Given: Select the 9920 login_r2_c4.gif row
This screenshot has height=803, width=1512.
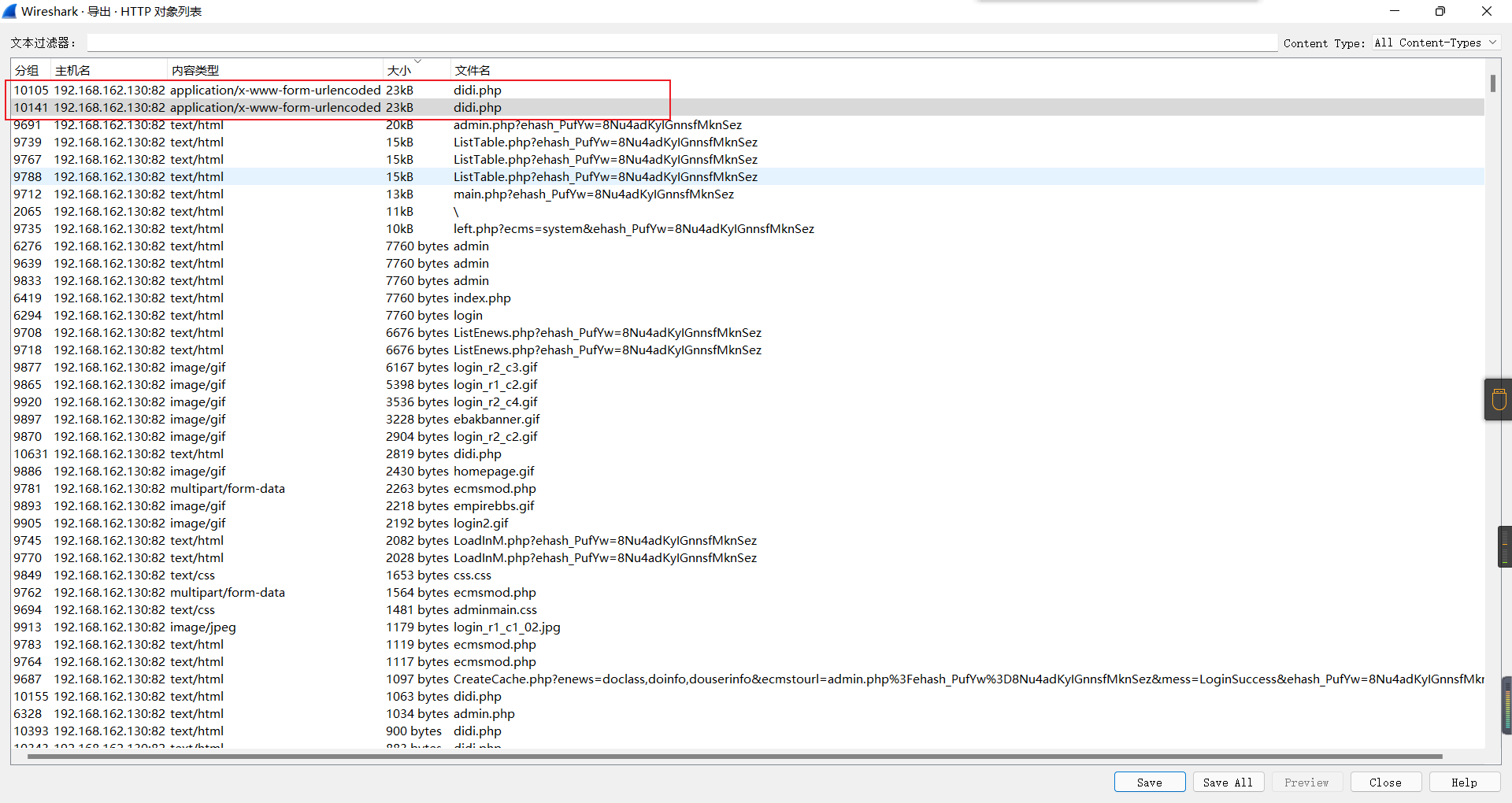Looking at the screenshot, I should (x=747, y=402).
